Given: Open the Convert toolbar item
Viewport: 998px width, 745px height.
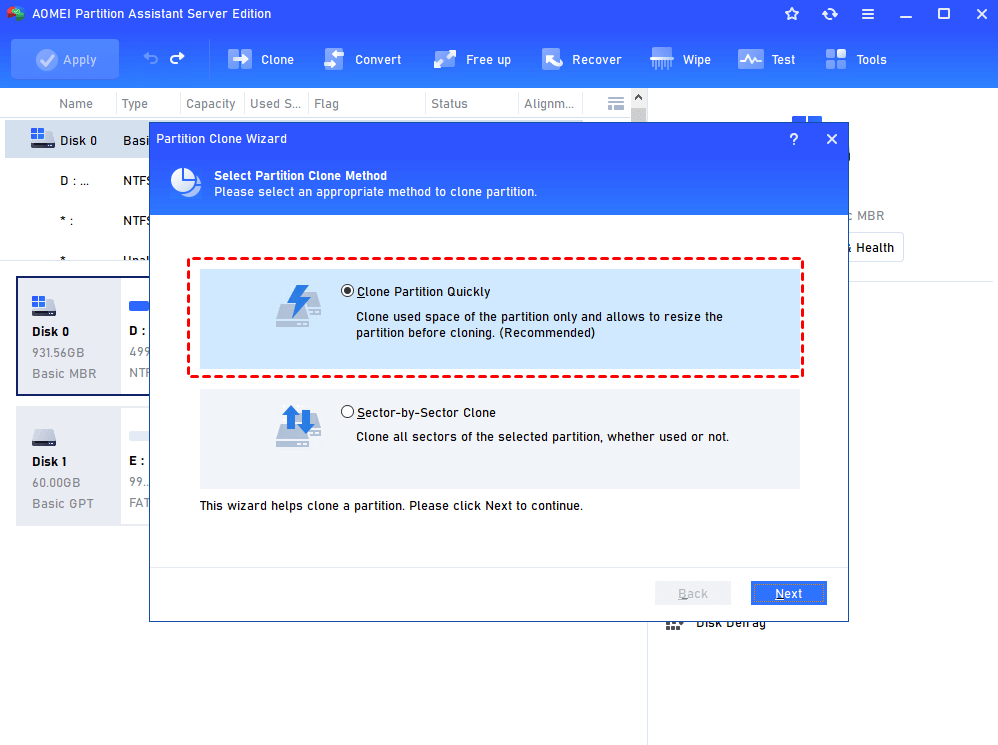Looking at the screenshot, I should coord(362,59).
